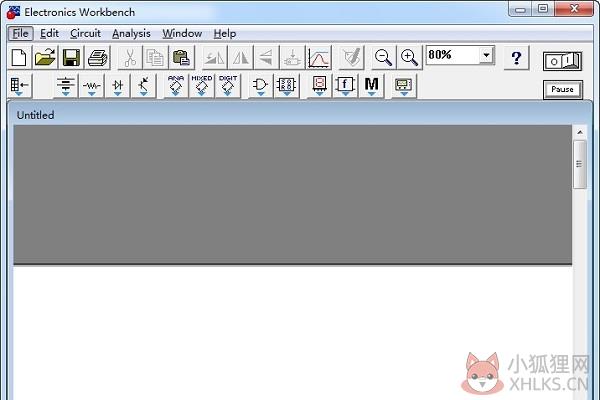The image size is (600, 400).
Task: Paste from the clipboard icon
Action: (x=181, y=58)
